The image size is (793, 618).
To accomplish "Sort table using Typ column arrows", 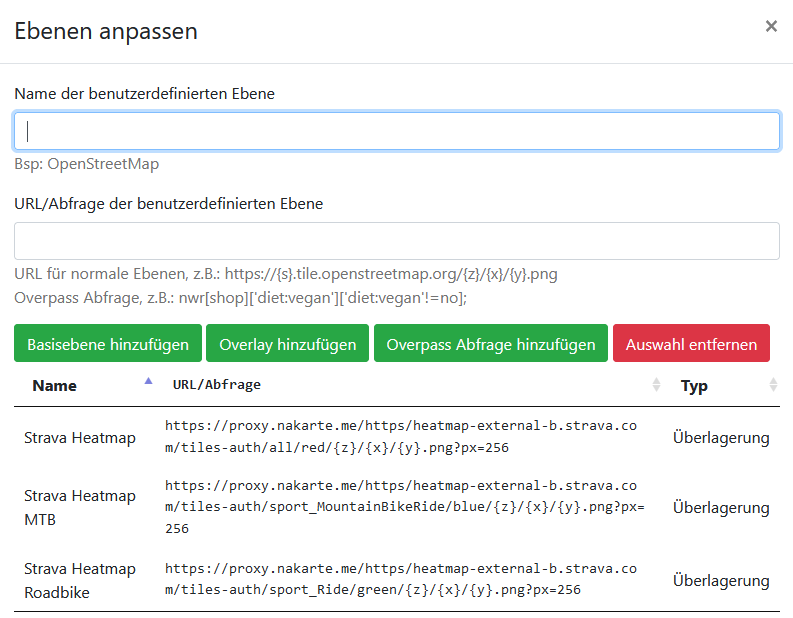I will pyautogui.click(x=773, y=385).
